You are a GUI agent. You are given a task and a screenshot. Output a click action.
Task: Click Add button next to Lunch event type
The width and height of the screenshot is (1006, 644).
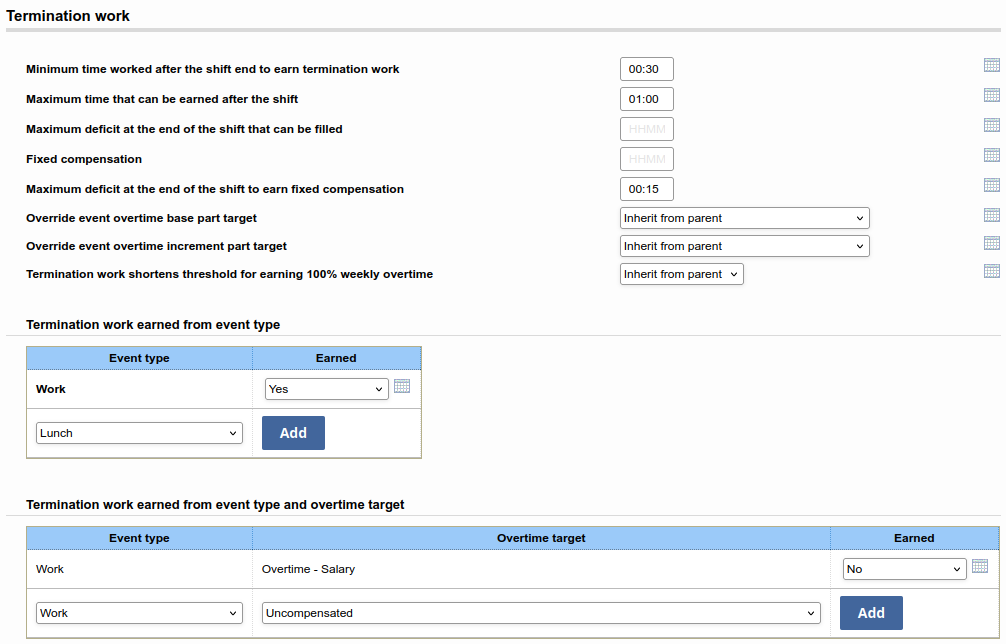293,433
